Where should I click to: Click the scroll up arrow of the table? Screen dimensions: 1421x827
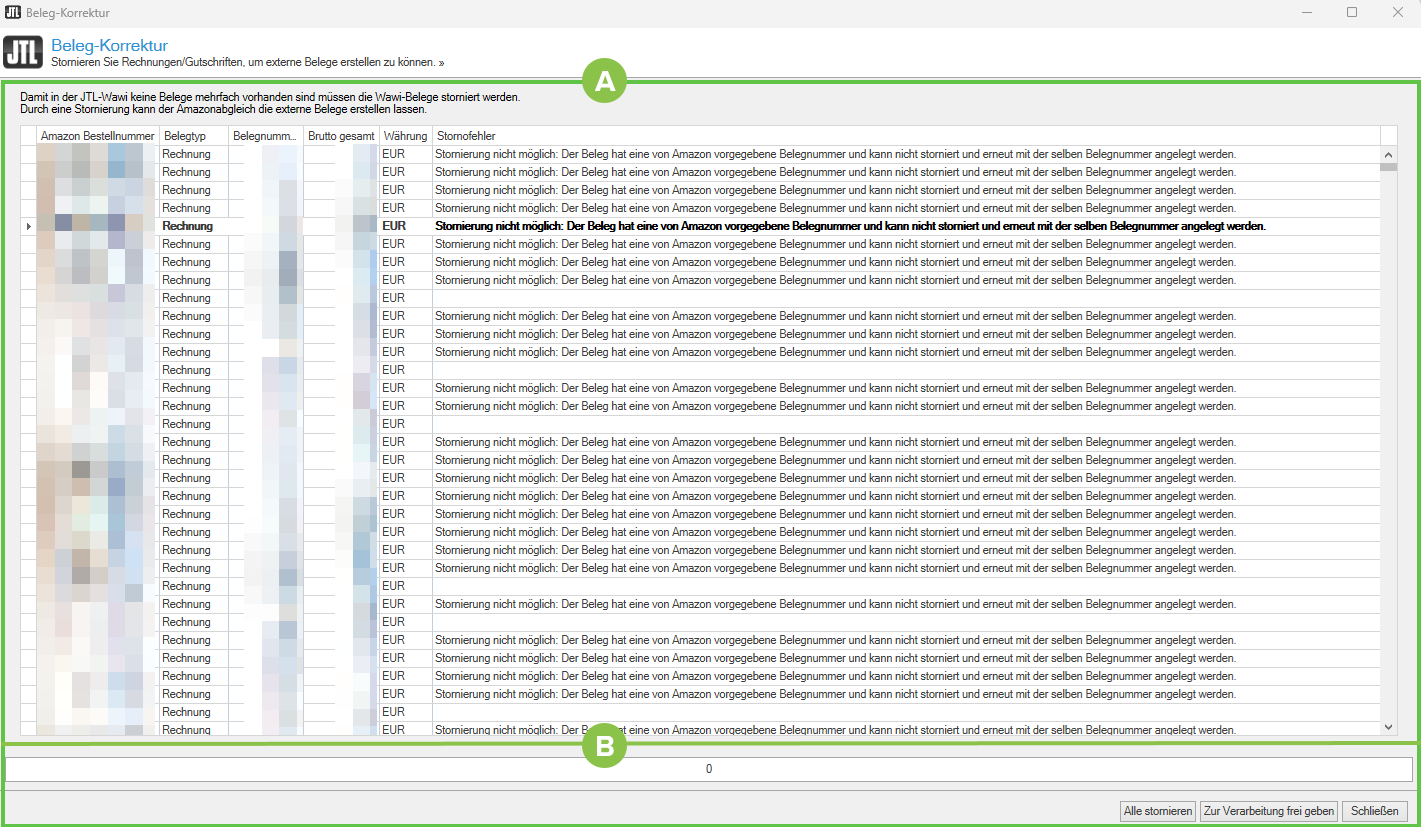[x=1388, y=155]
